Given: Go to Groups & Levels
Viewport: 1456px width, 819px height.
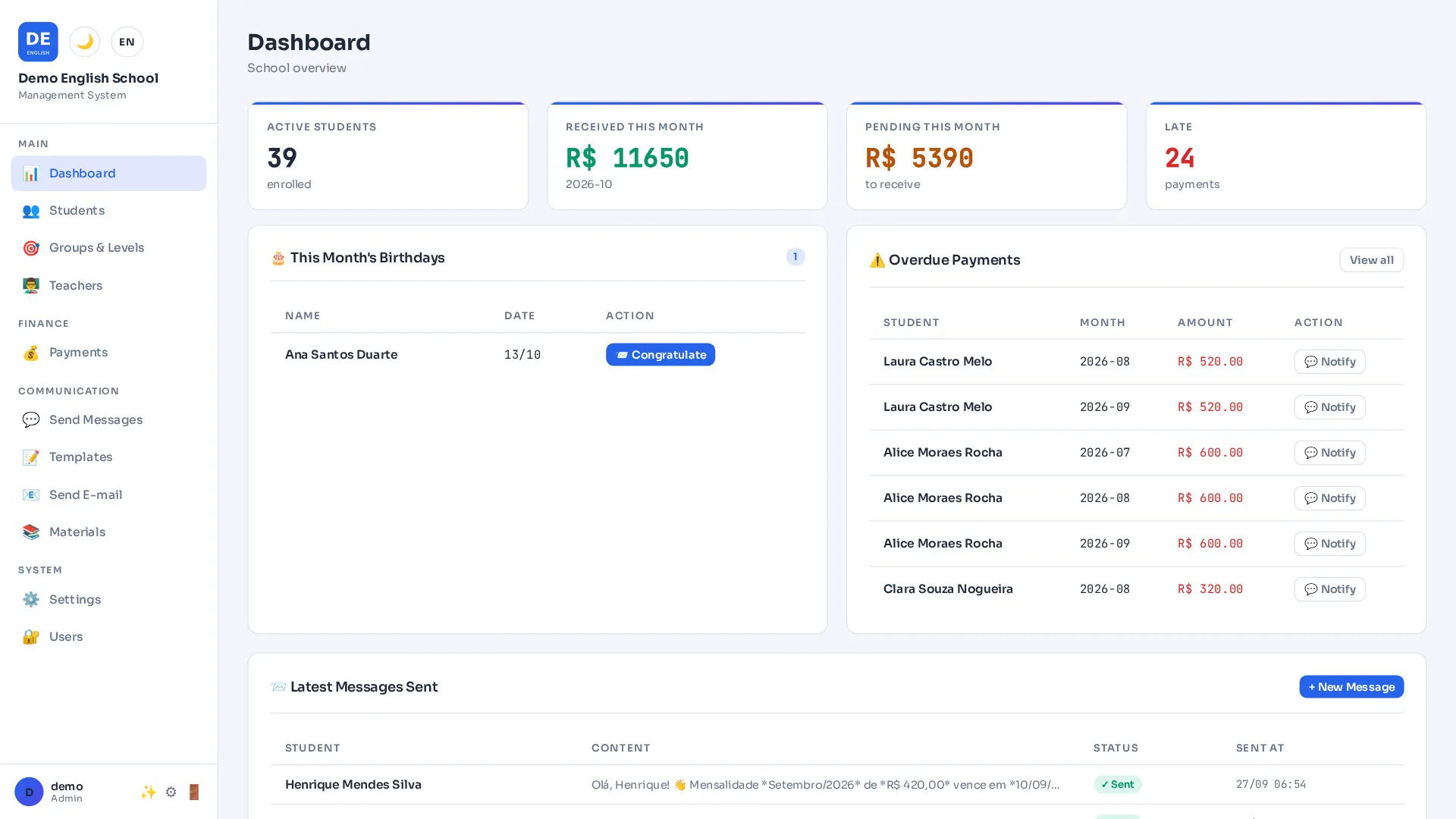Looking at the screenshot, I should (108, 247).
